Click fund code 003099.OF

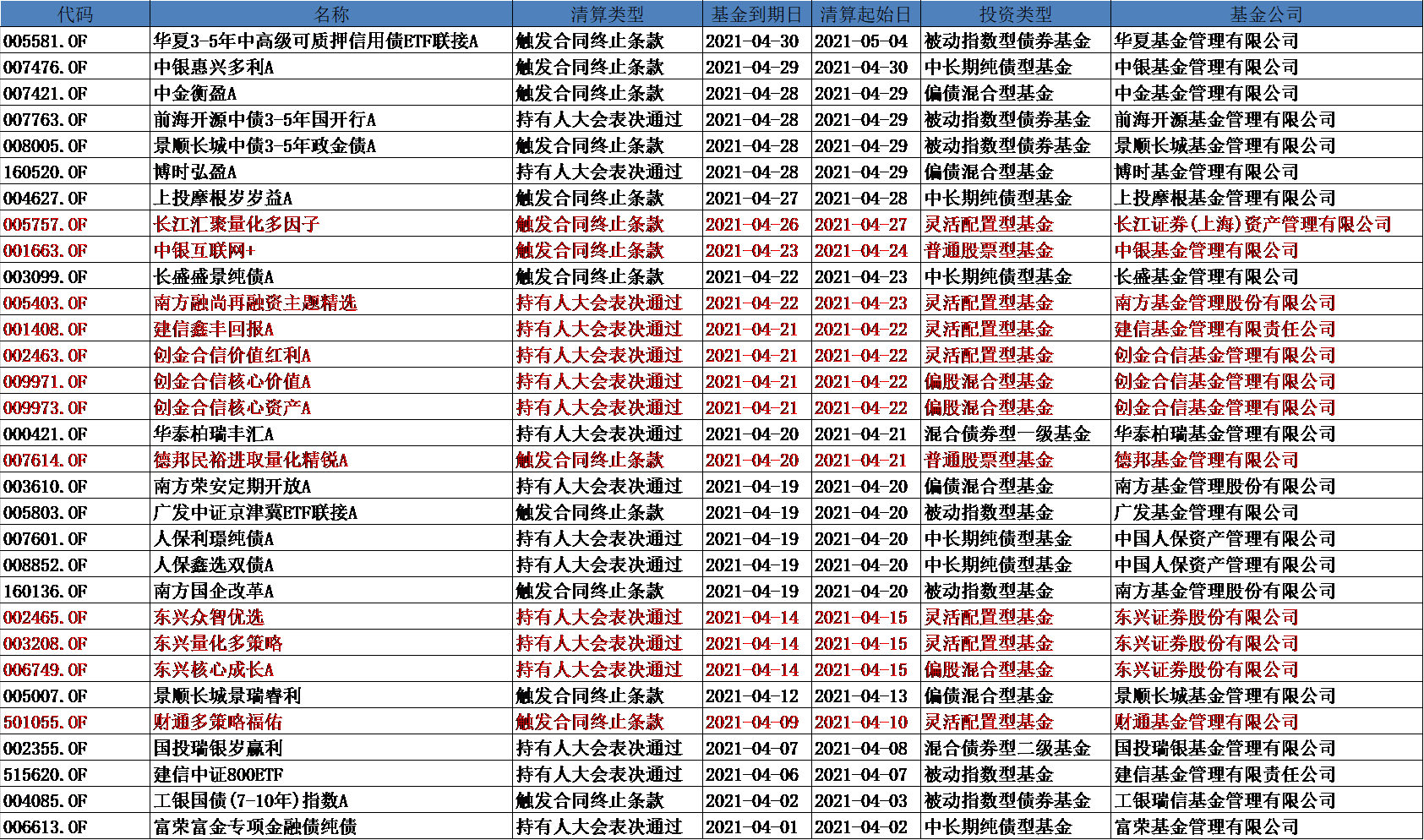[x=46, y=277]
